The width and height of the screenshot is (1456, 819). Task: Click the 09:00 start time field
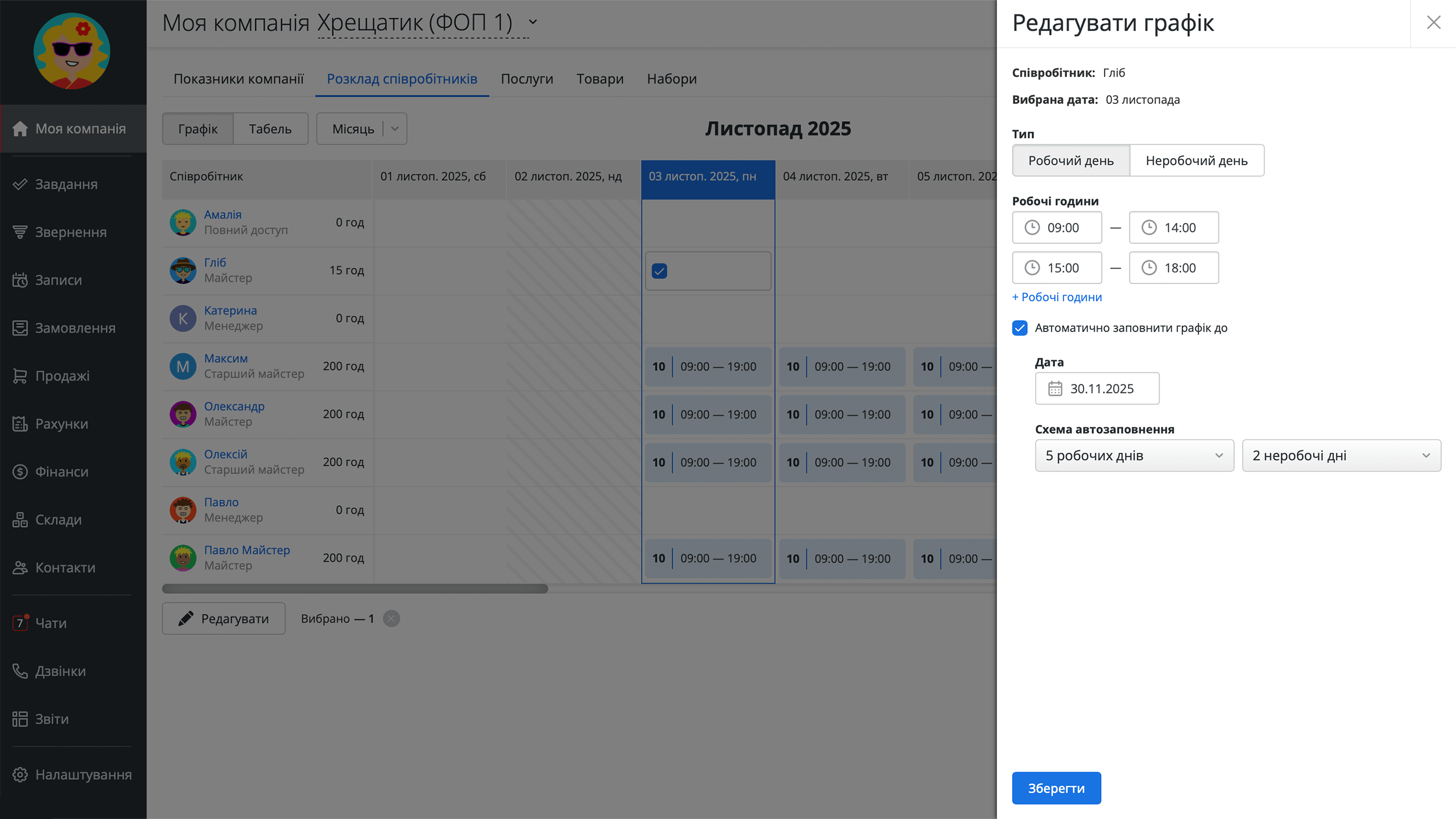tap(1057, 227)
